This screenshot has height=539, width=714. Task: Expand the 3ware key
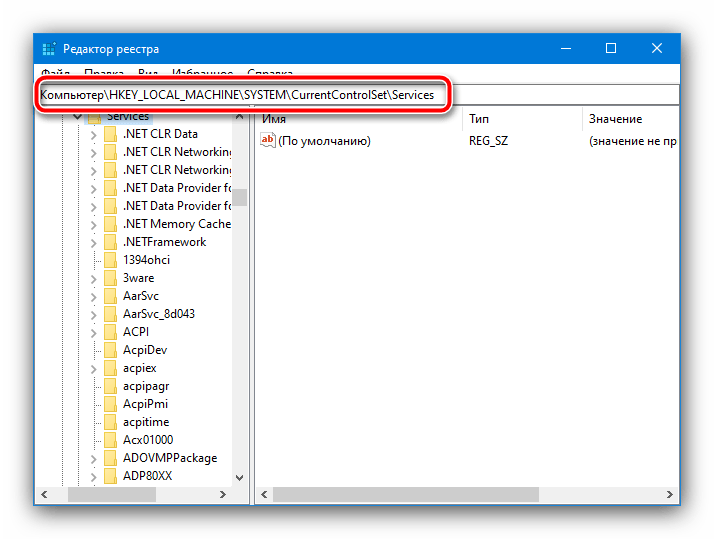click(x=93, y=279)
